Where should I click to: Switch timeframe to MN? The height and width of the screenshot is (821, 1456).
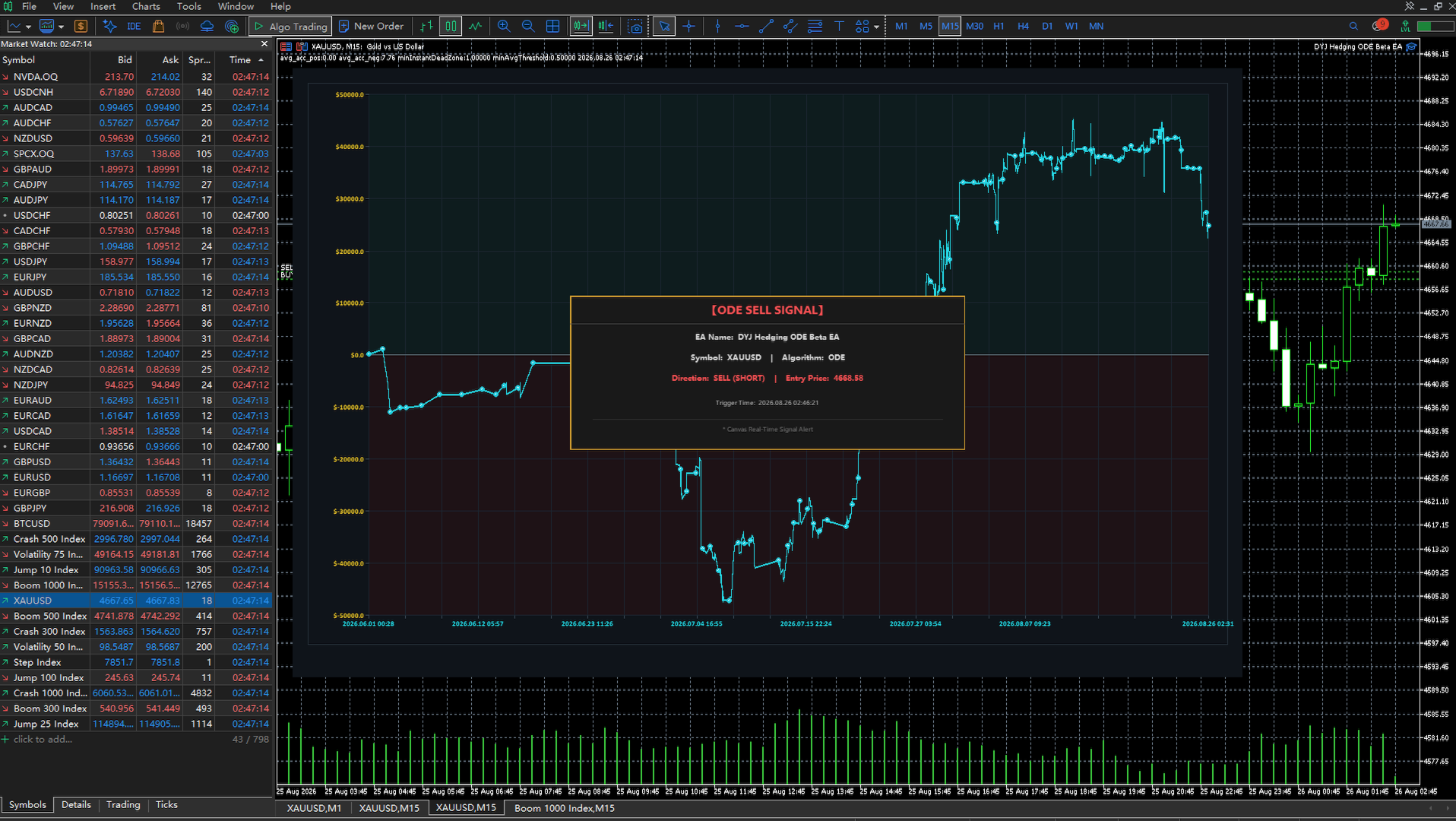(x=1096, y=26)
